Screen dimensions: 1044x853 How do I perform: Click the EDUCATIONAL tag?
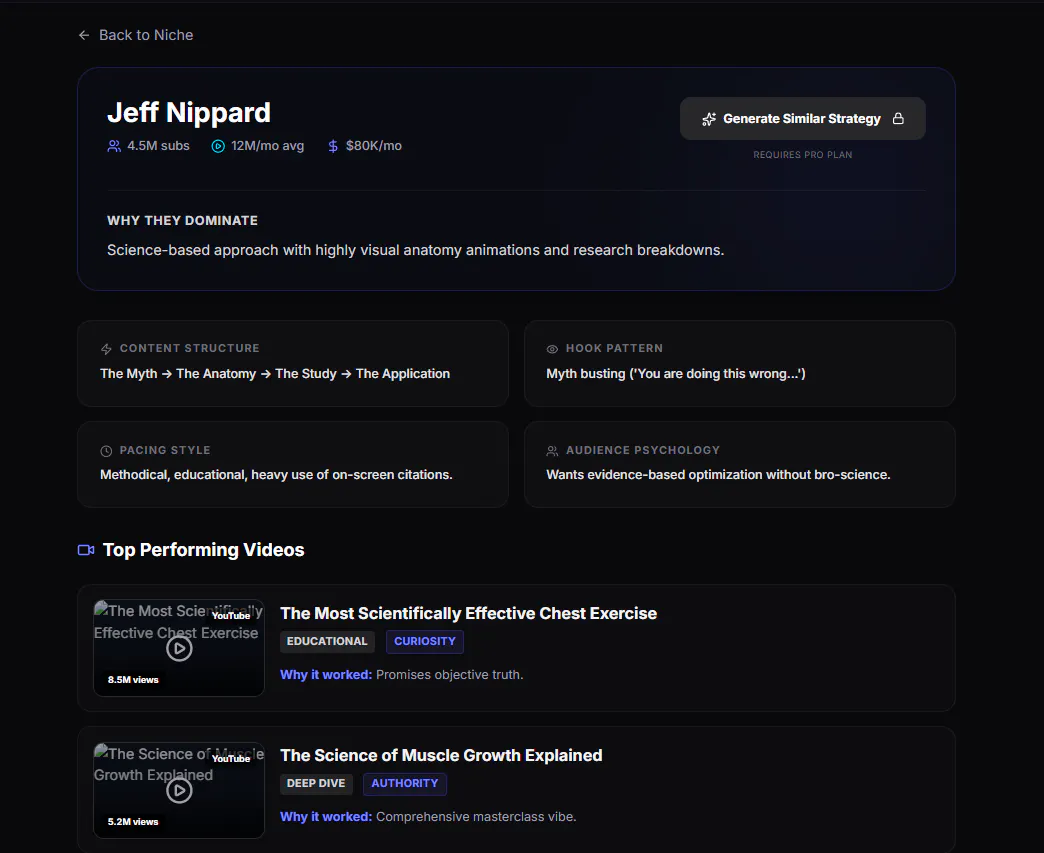(327, 641)
